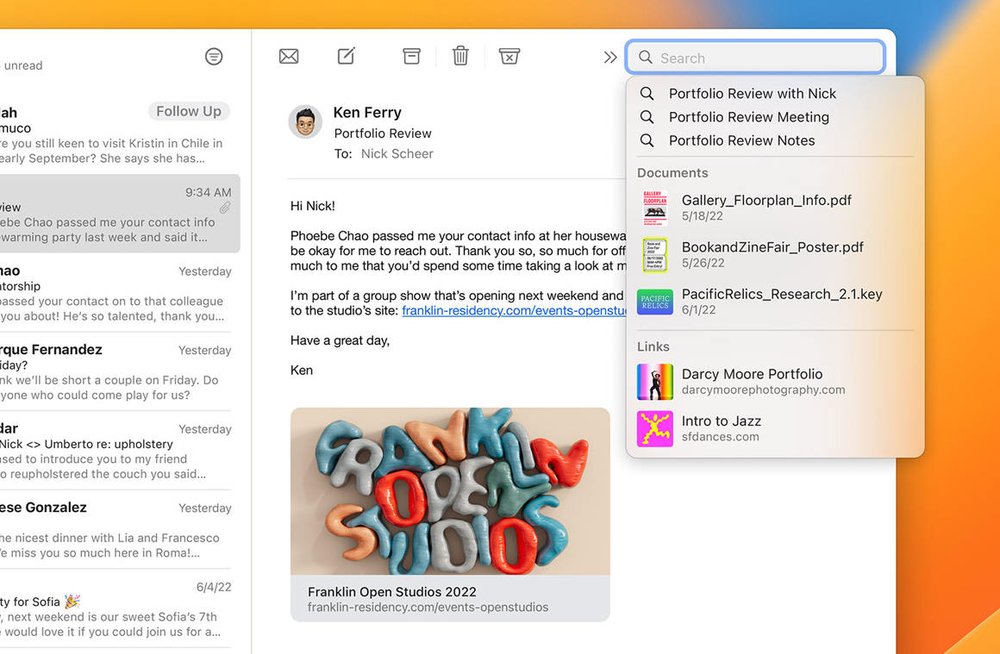The image size is (1000, 654).
Task: Open BookandZineFair_Poster.pdf document result
Action: [775, 255]
